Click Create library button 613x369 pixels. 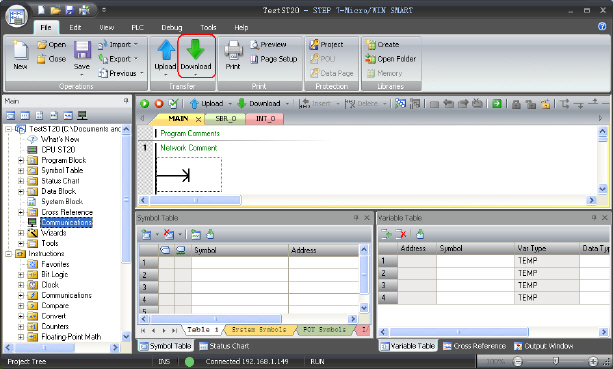pos(382,45)
